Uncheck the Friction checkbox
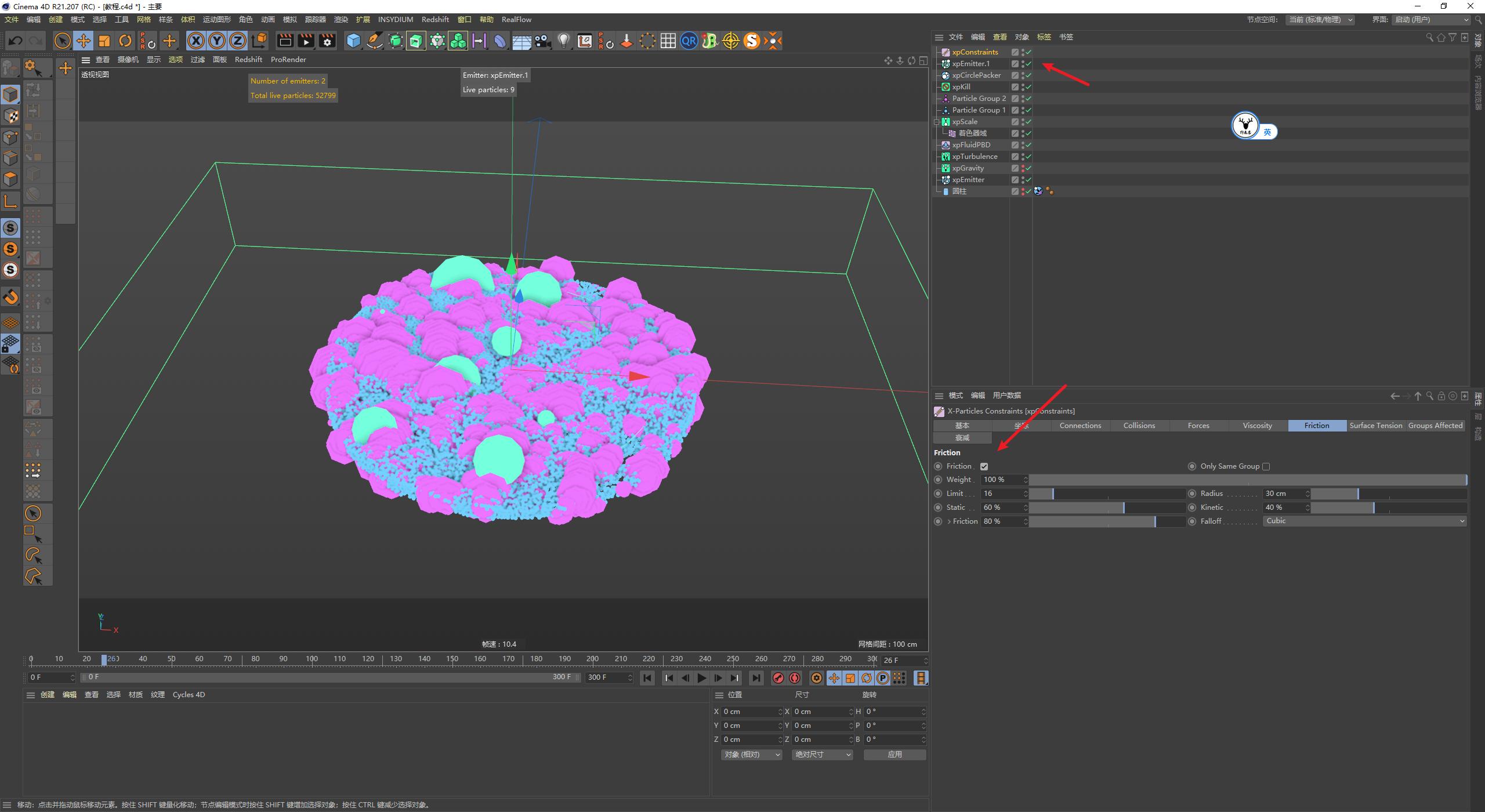 [x=984, y=466]
